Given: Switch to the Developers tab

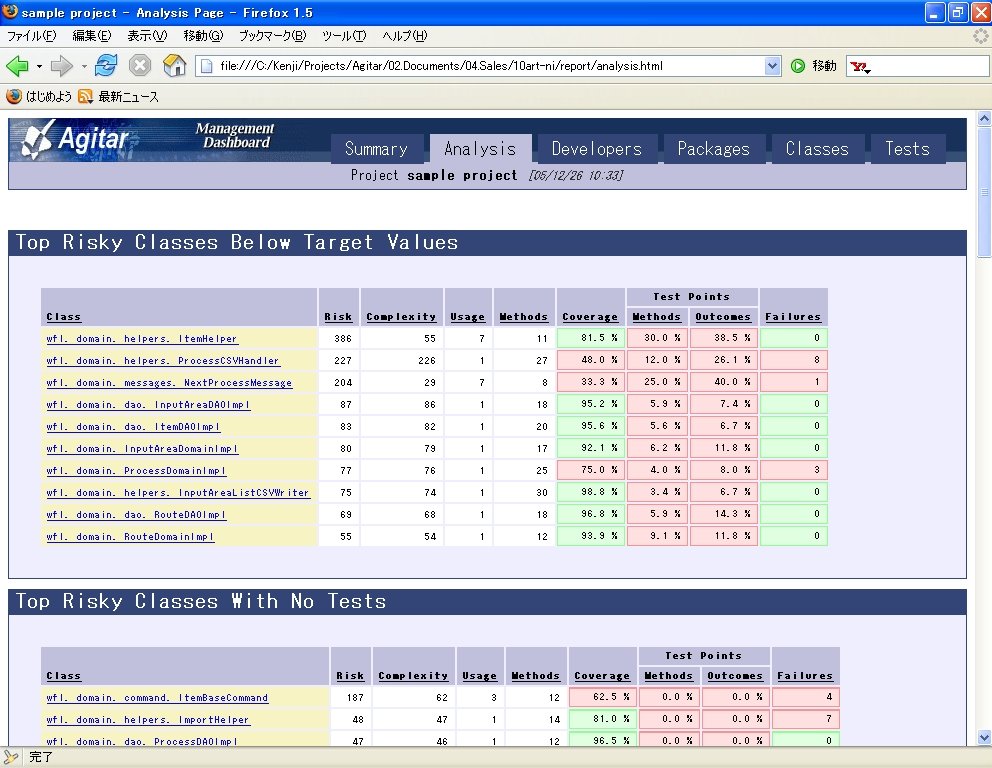Looking at the screenshot, I should pyautogui.click(x=596, y=149).
